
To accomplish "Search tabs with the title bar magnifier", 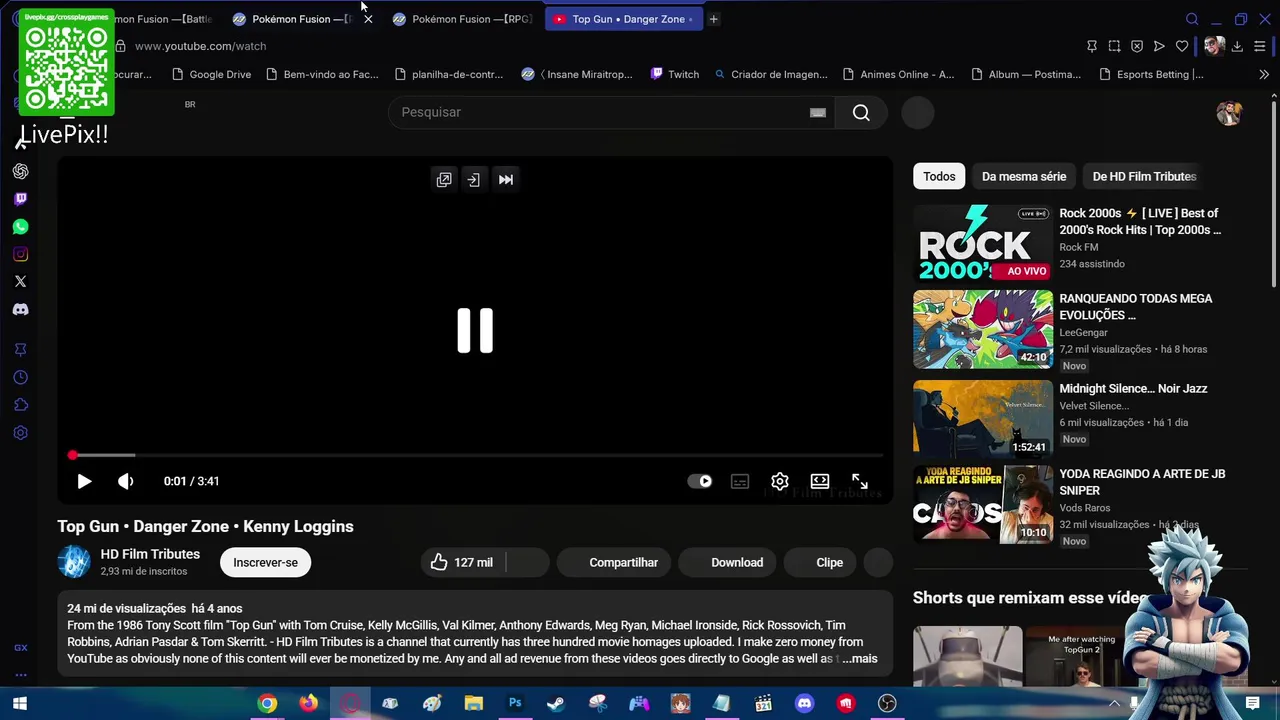I will point(1192,19).
